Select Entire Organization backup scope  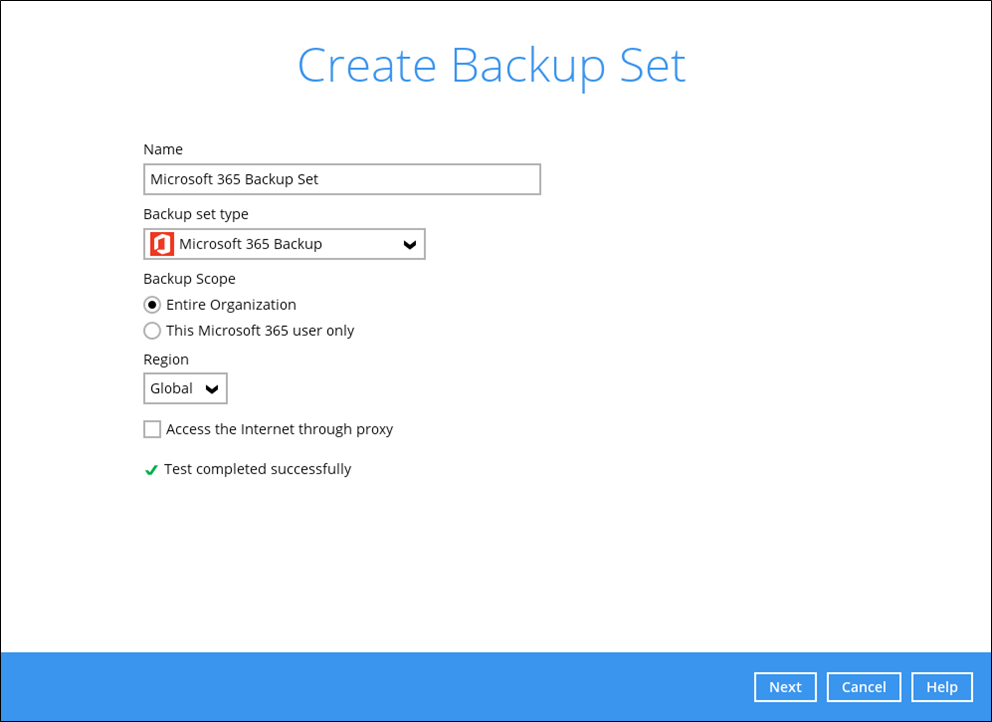click(152, 305)
